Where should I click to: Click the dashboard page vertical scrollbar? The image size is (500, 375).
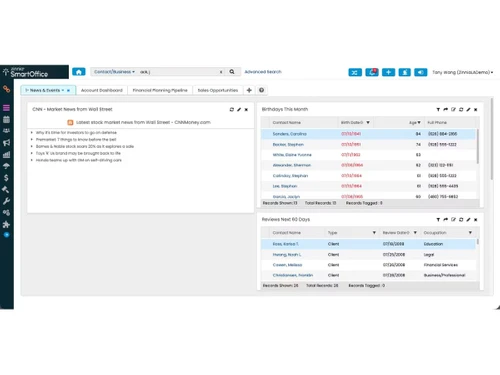click(x=492, y=139)
